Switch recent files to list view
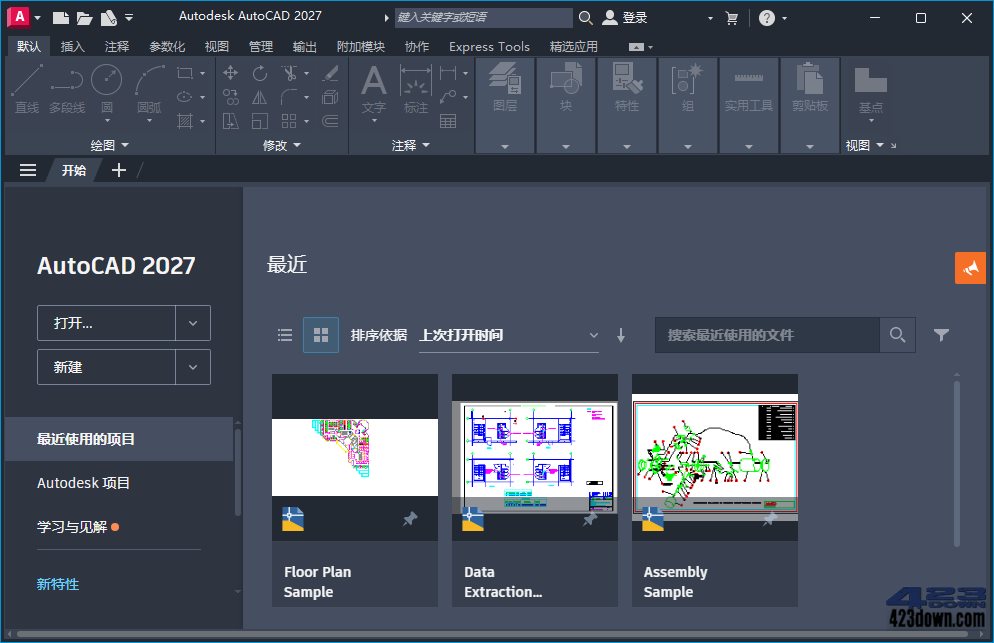 285,335
